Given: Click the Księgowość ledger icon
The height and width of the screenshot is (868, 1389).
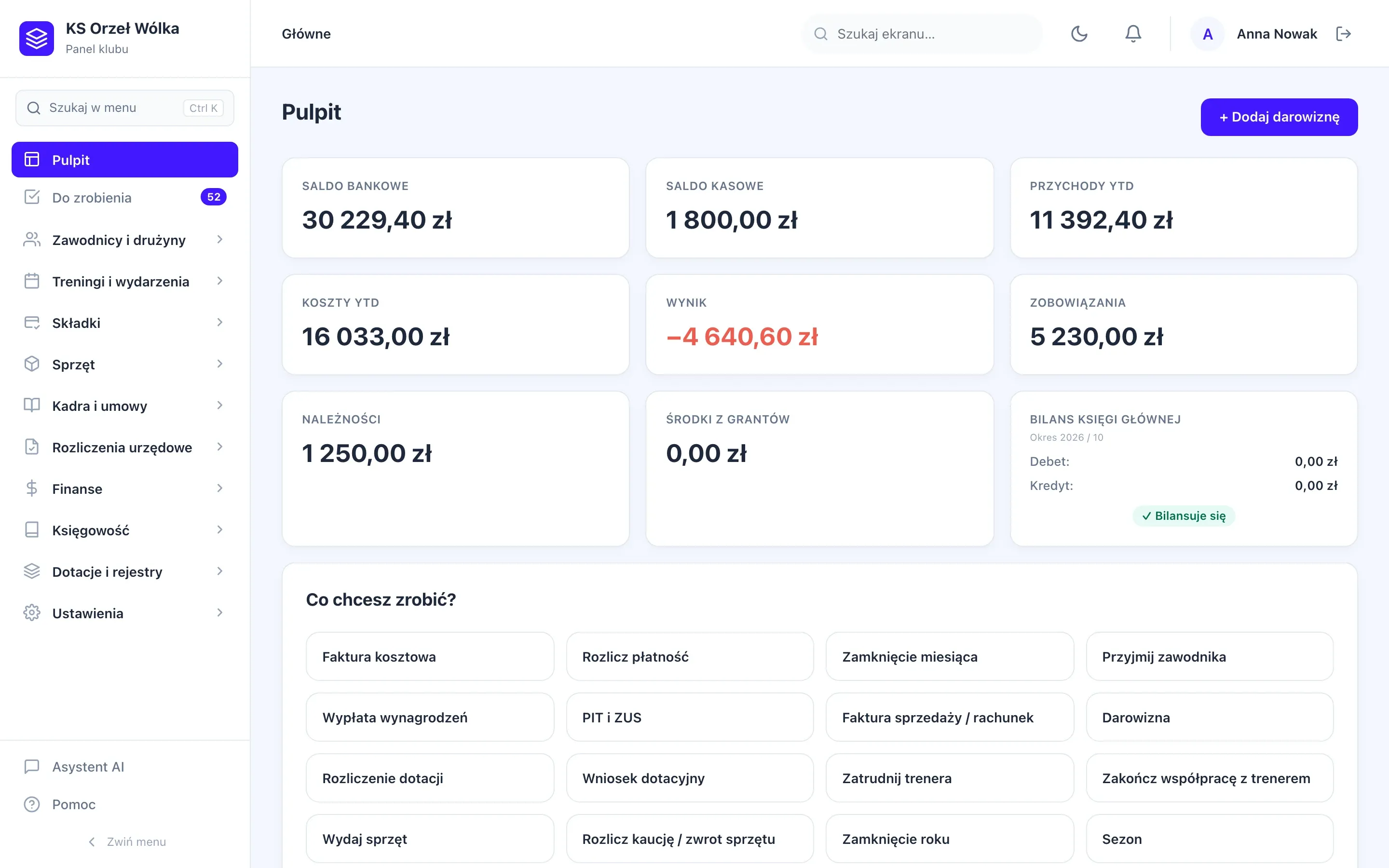Looking at the screenshot, I should coord(32,529).
